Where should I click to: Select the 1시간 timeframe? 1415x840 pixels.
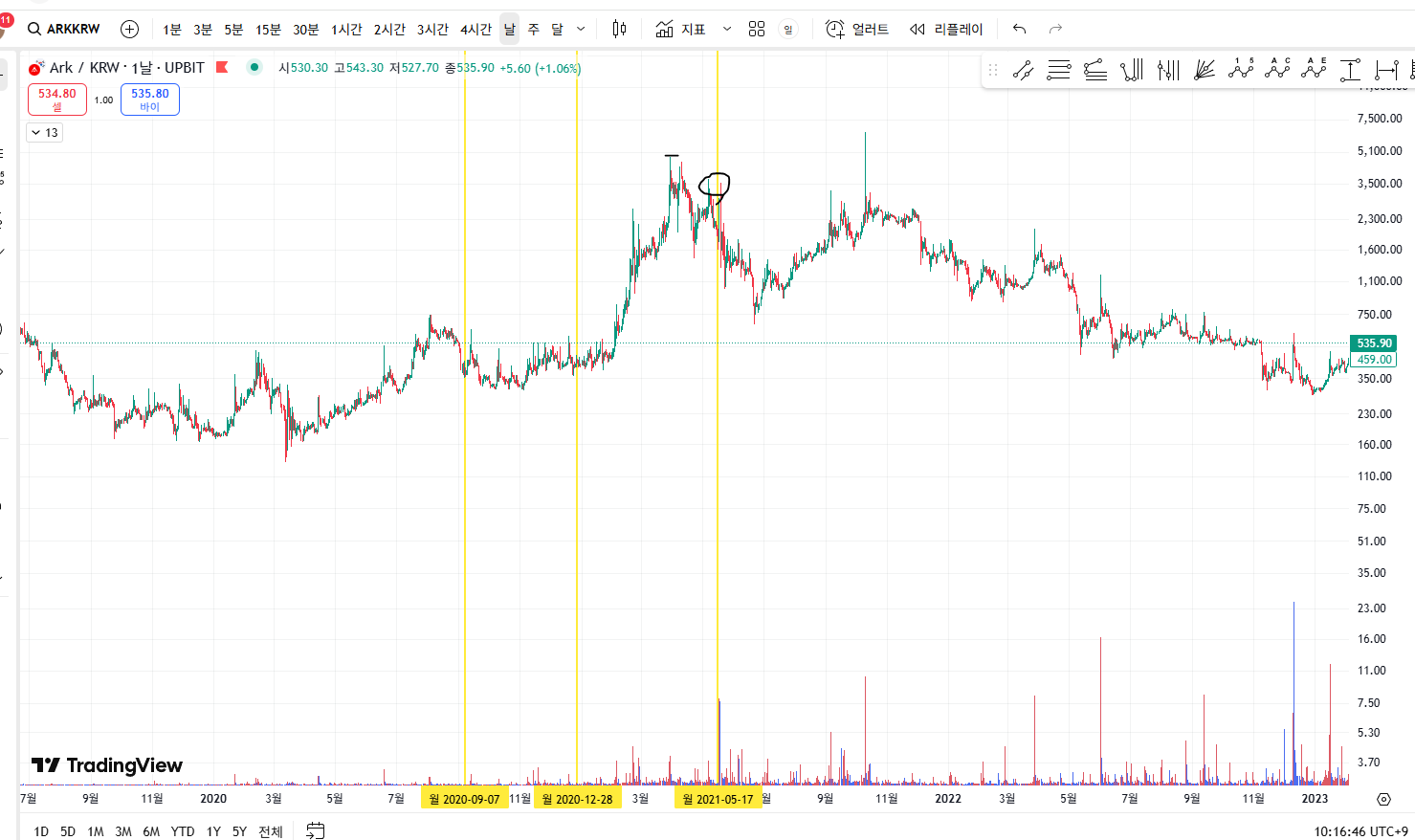coord(346,30)
